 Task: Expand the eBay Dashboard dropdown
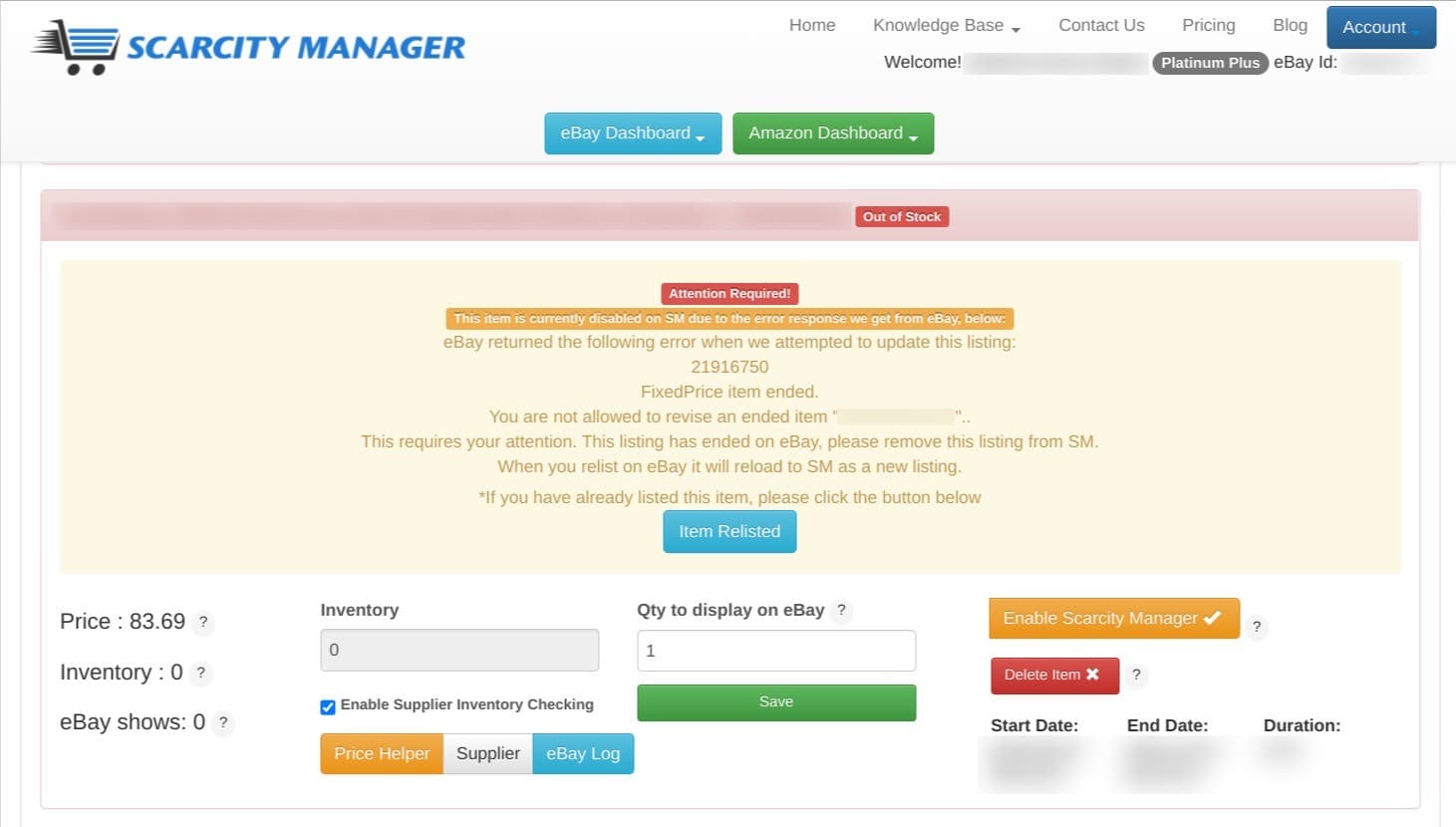[633, 134]
